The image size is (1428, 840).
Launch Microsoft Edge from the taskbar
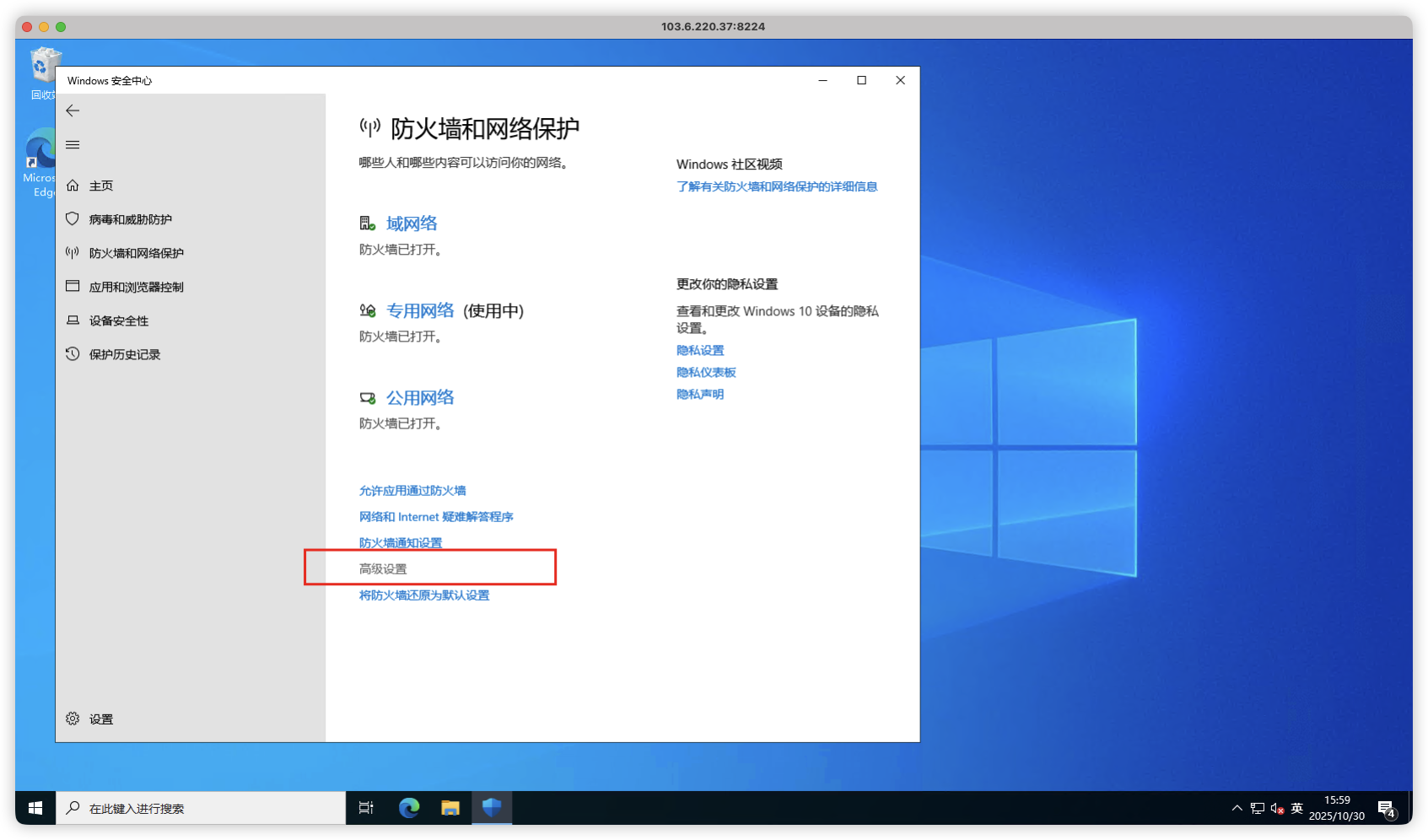[409, 807]
